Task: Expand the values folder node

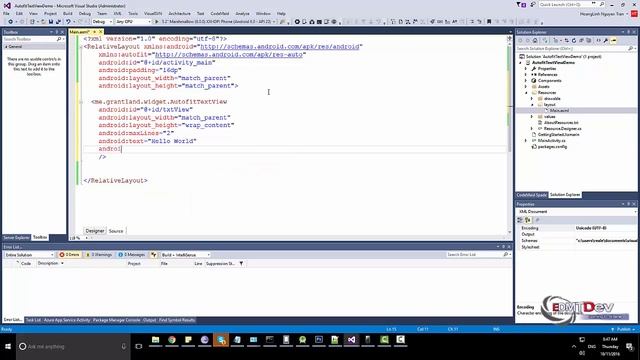Action: [x=532, y=117]
